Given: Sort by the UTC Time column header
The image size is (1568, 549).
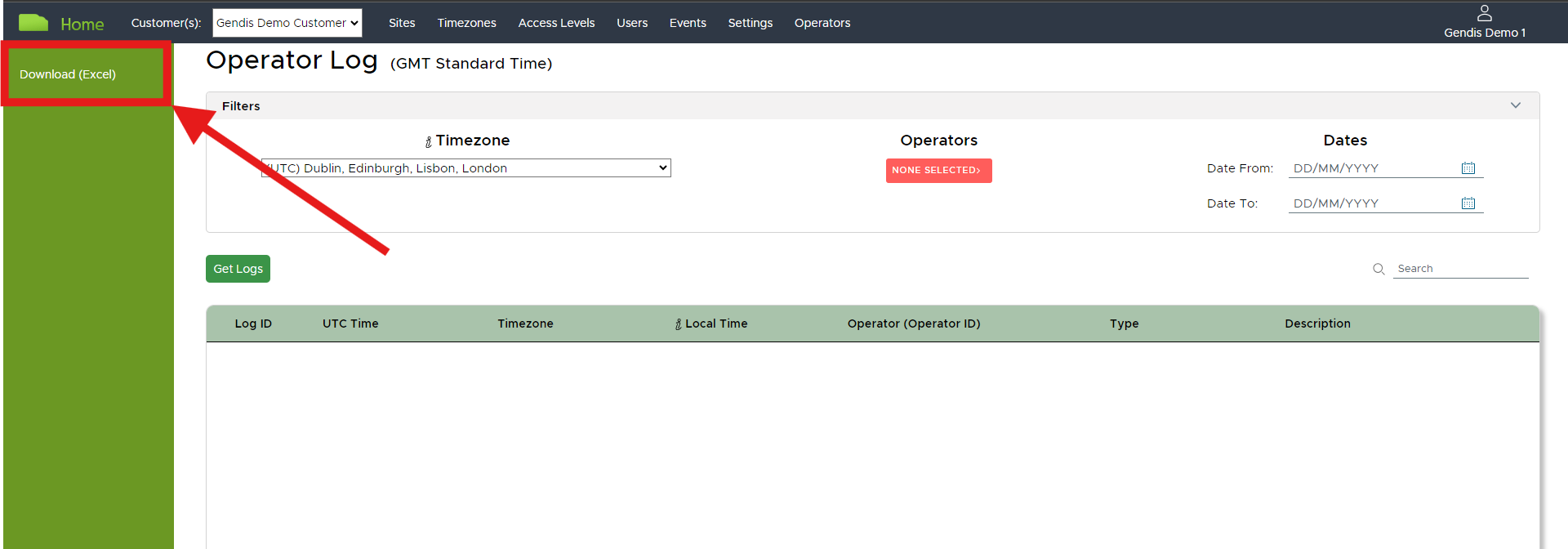Looking at the screenshot, I should point(350,324).
